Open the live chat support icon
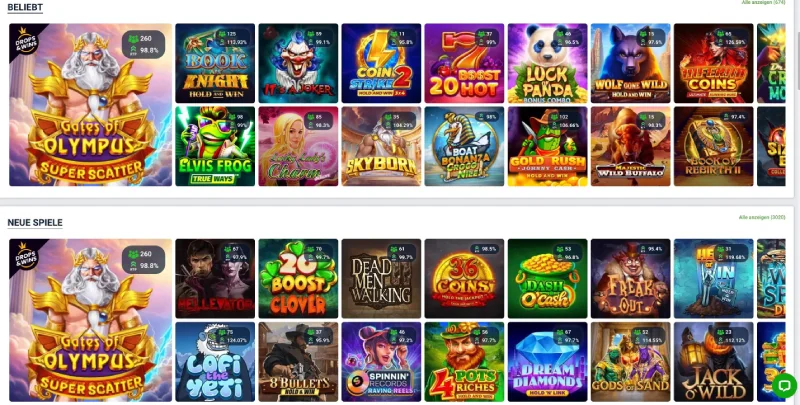 point(784,385)
